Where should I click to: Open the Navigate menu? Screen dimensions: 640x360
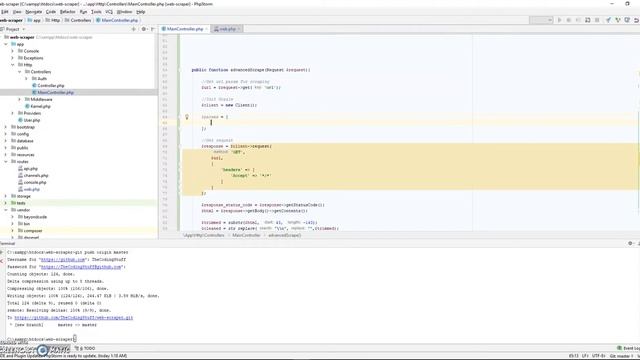(33, 12)
